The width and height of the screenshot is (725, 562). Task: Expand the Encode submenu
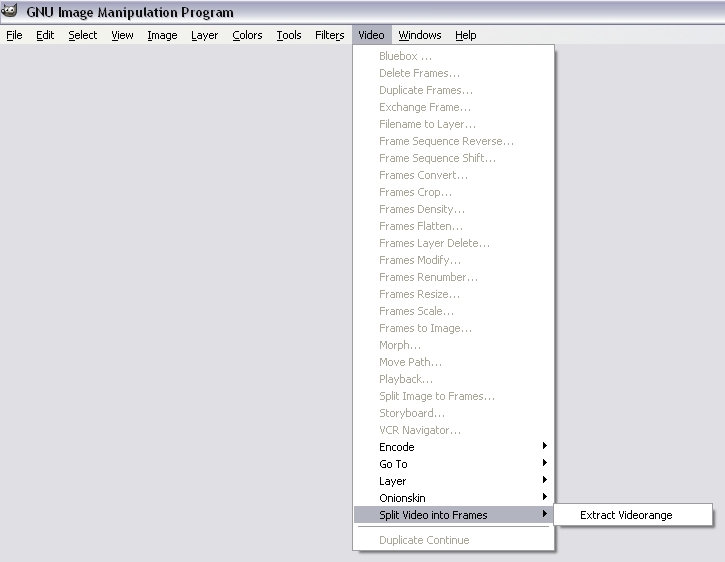[397, 447]
